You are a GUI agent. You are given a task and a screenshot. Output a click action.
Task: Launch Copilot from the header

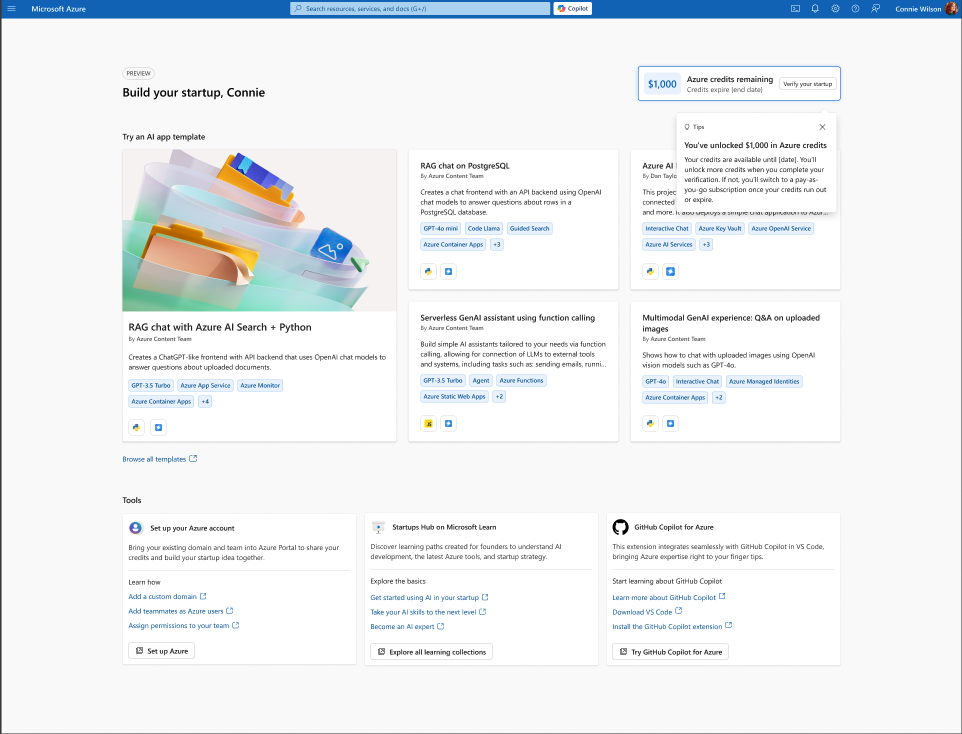(x=572, y=9)
